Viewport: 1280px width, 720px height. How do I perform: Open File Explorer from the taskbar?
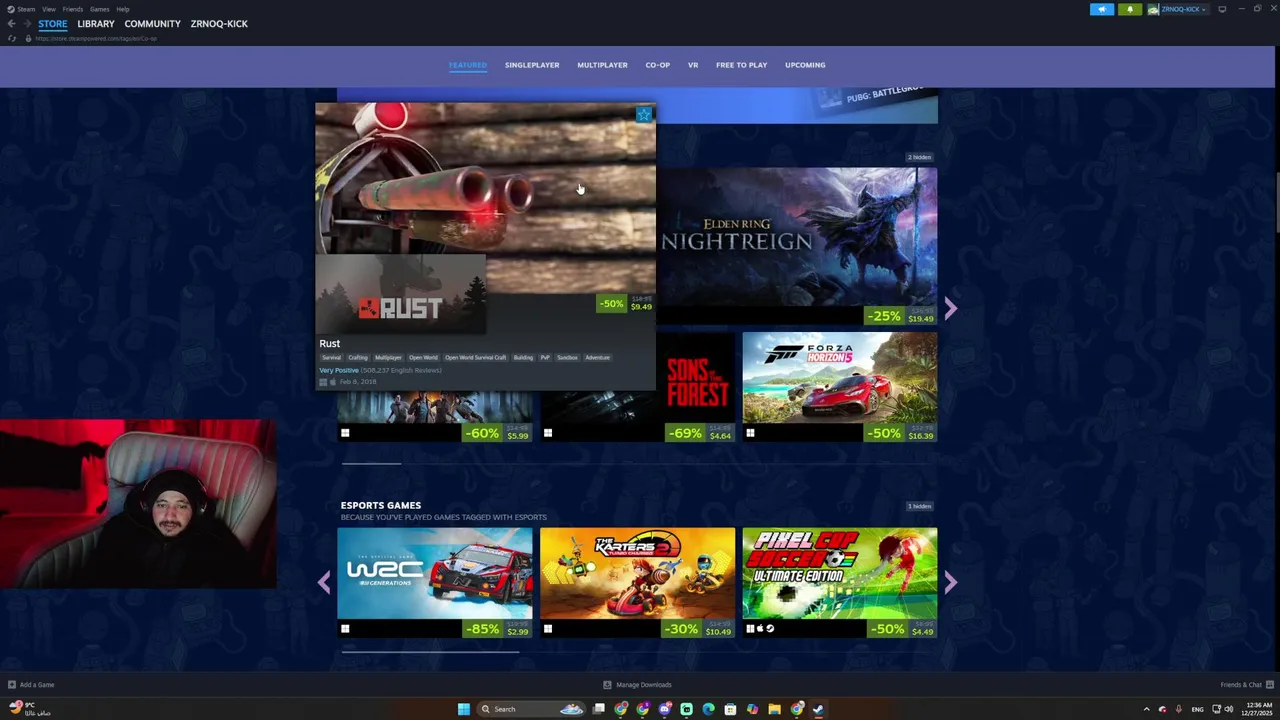[x=774, y=709]
